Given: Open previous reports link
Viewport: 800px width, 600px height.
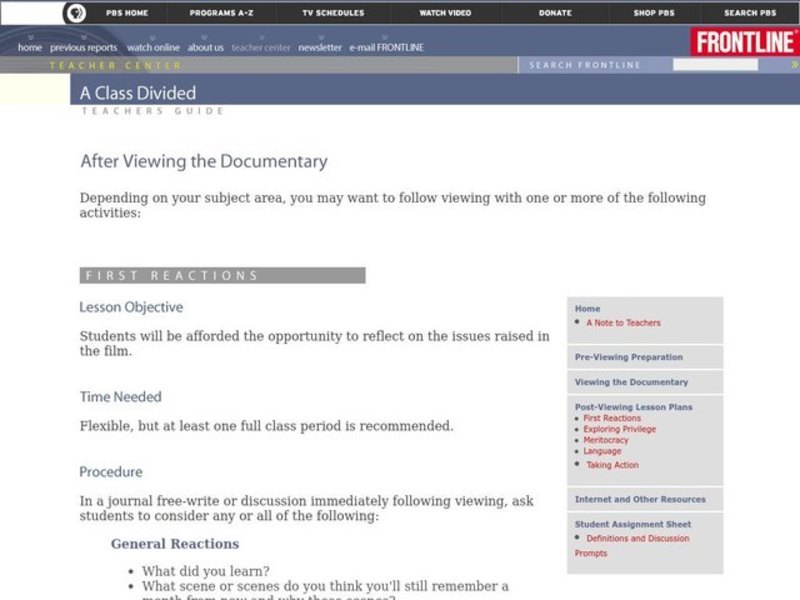Looking at the screenshot, I should tap(83, 48).
